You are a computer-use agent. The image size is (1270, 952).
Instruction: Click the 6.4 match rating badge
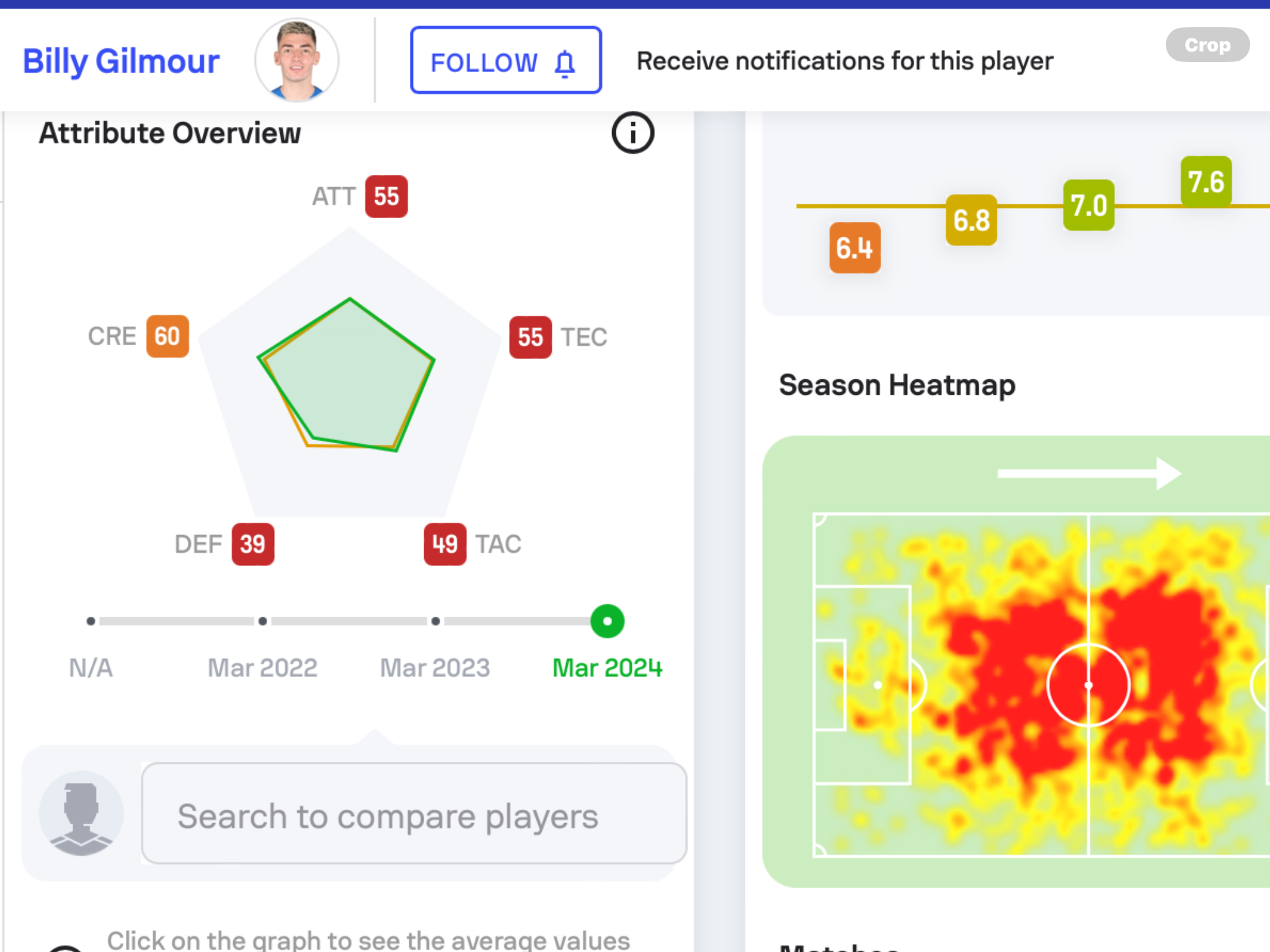(855, 248)
